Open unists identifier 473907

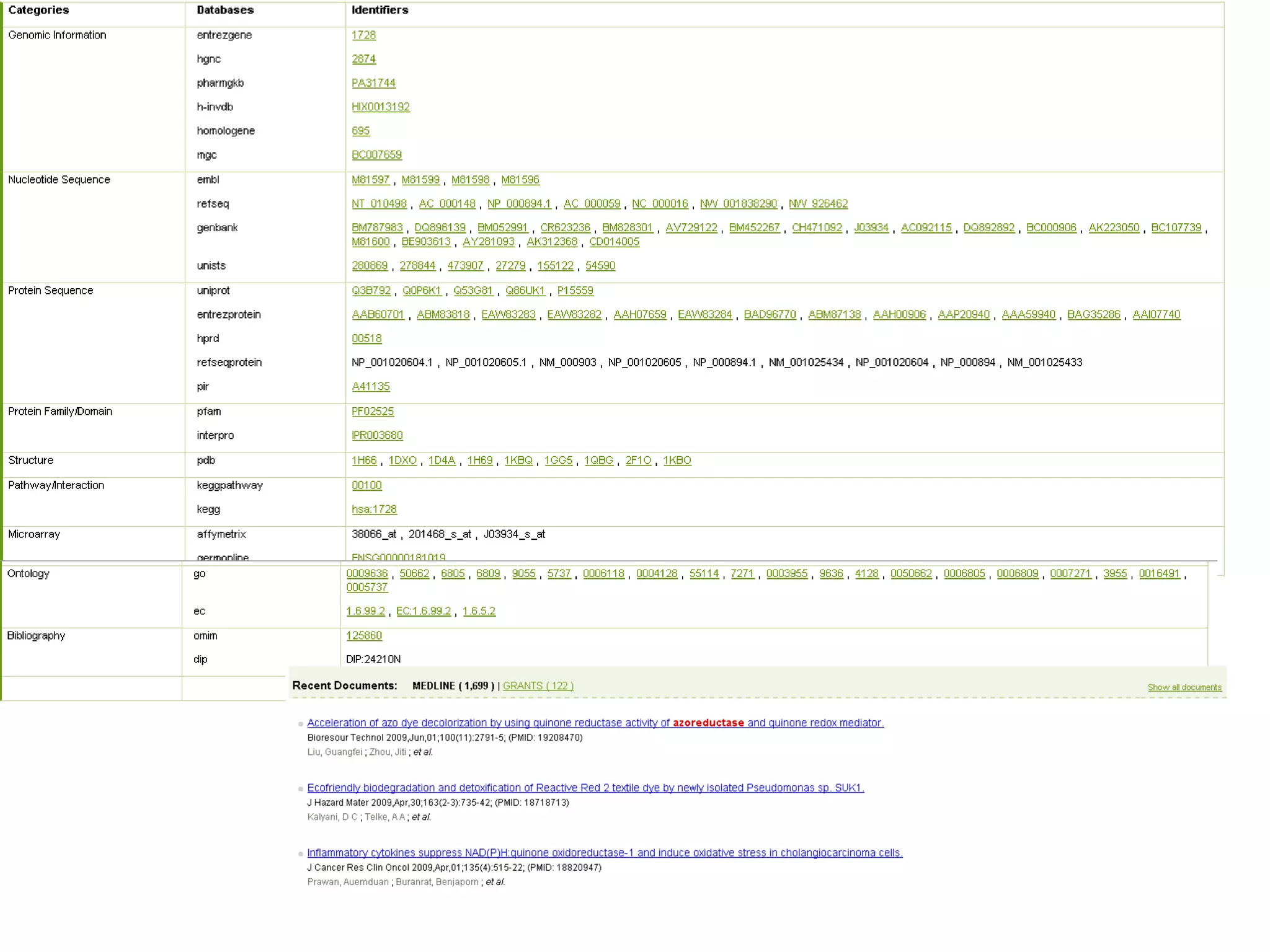tap(465, 266)
